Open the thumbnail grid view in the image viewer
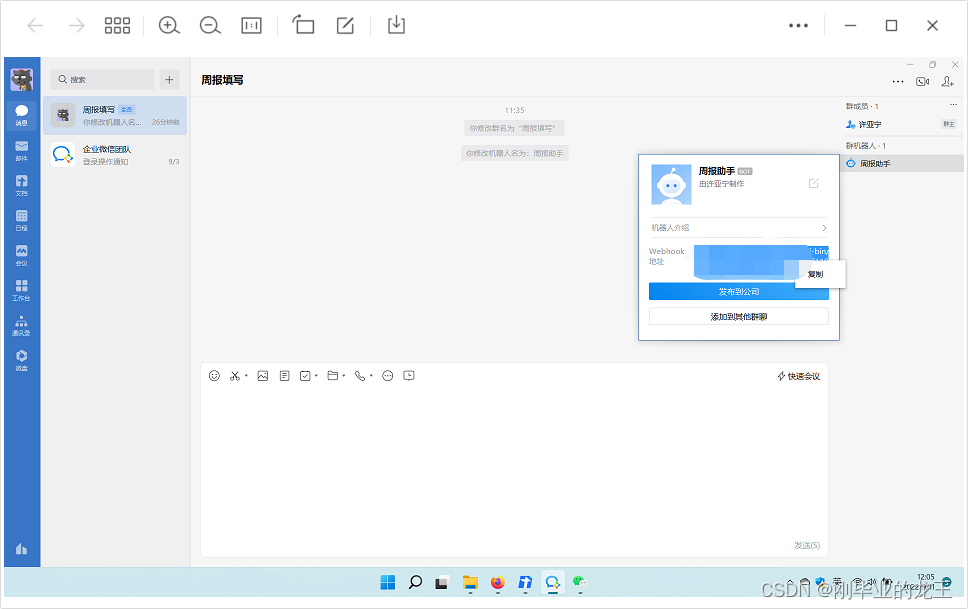 117,25
